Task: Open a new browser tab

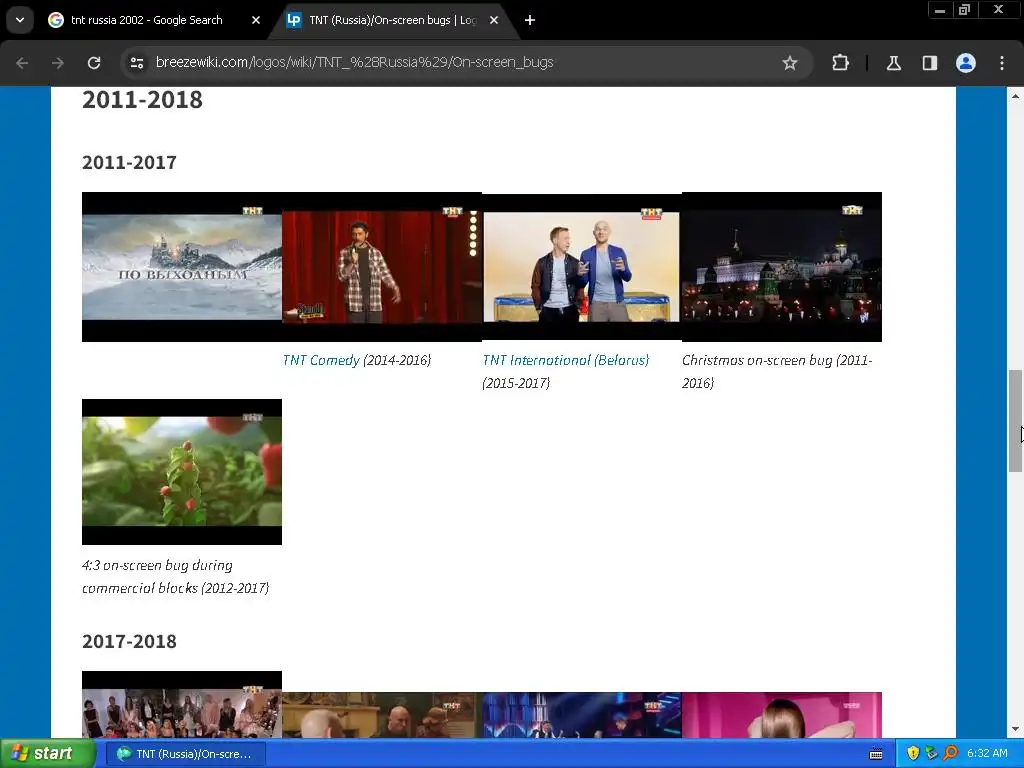Action: (530, 20)
